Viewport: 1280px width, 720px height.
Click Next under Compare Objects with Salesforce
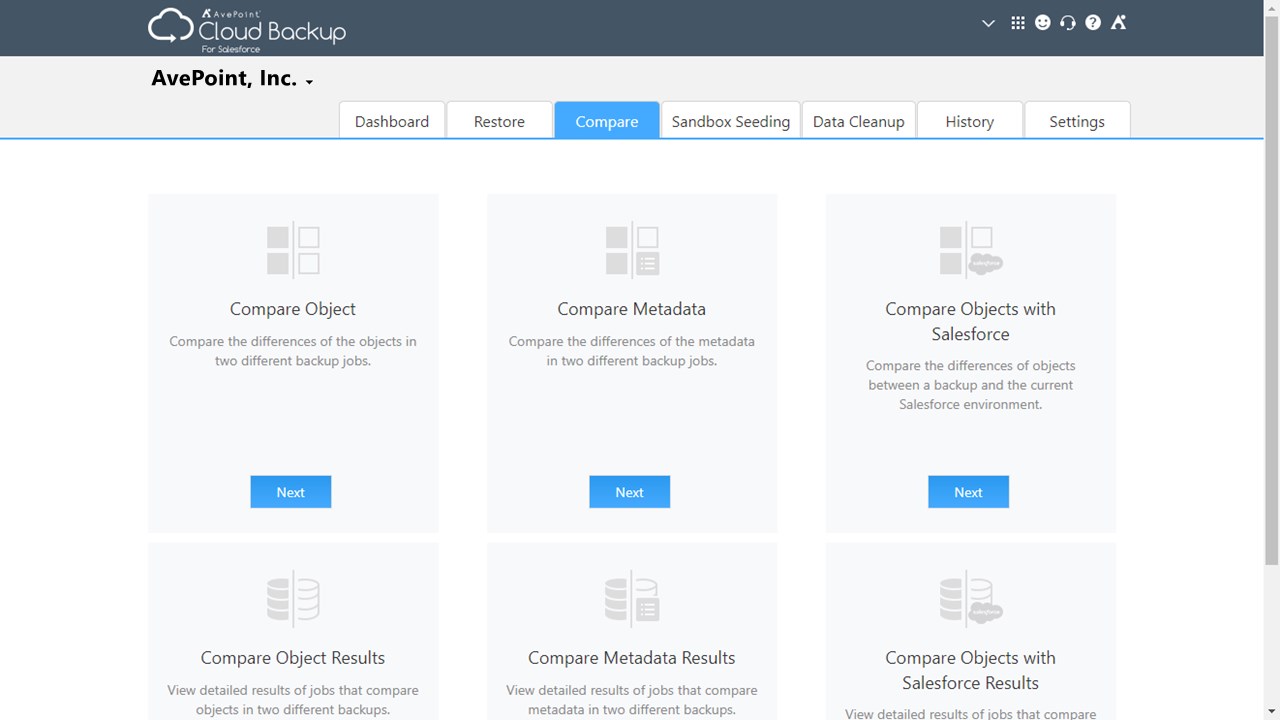969,492
